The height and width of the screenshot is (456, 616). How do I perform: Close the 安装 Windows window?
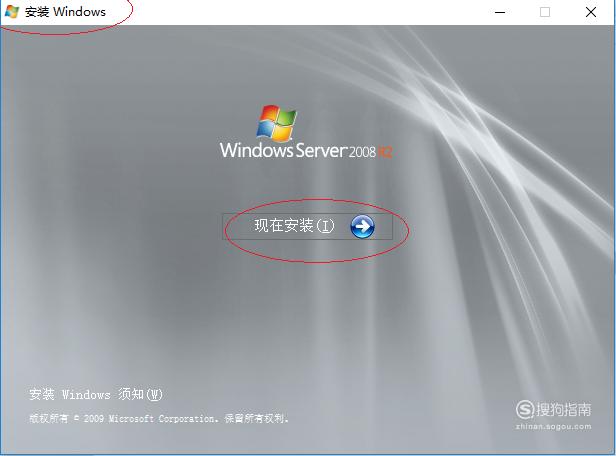tap(591, 12)
